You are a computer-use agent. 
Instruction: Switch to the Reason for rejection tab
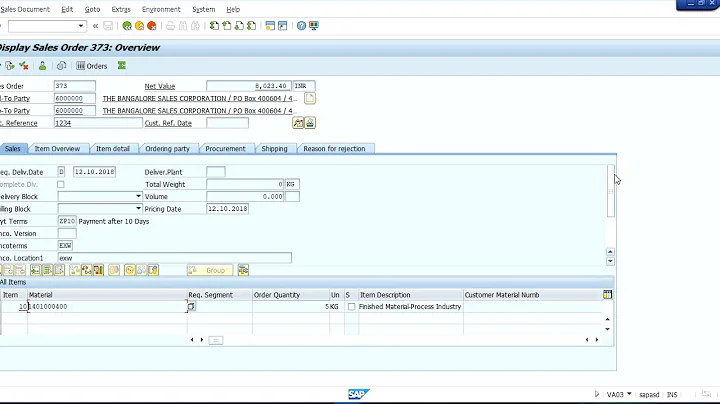coord(334,149)
